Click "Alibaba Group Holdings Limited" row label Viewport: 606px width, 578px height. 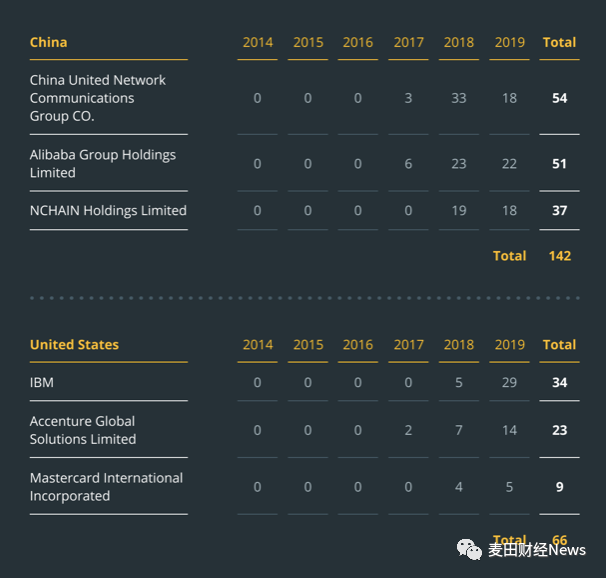103,164
